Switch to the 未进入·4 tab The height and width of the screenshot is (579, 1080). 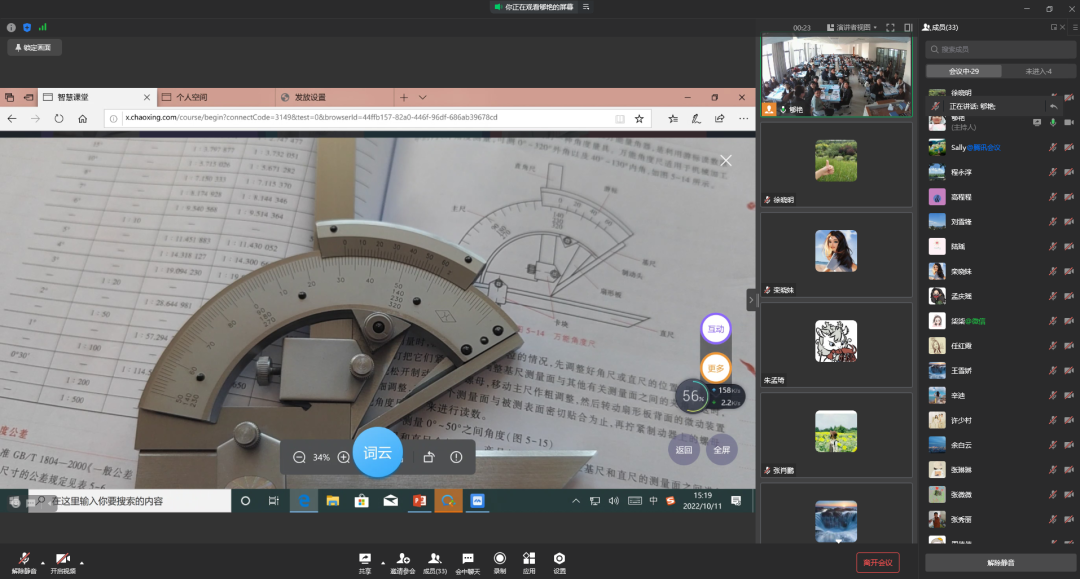(1039, 72)
